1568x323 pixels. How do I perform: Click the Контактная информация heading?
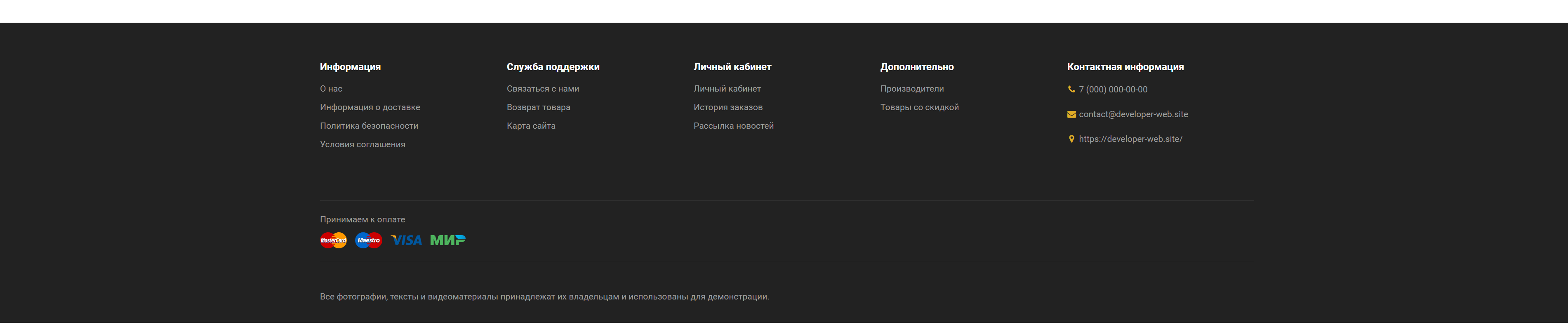point(1125,67)
